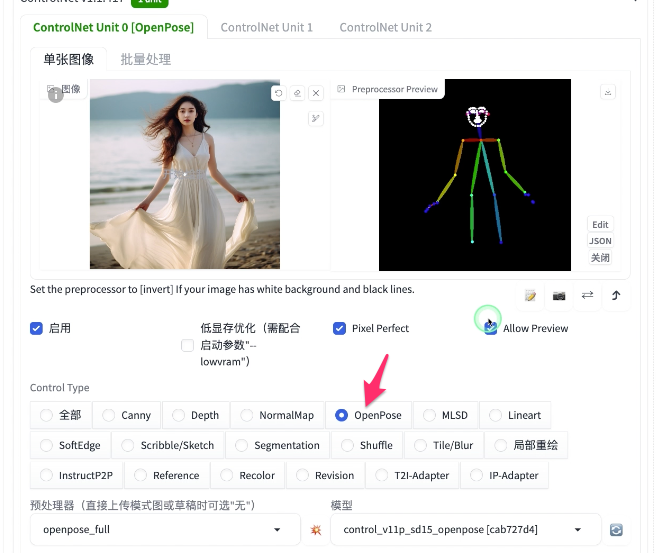Click the image icon beside the Preprocessor Preview label
The width and height of the screenshot is (656, 553).
[341, 89]
